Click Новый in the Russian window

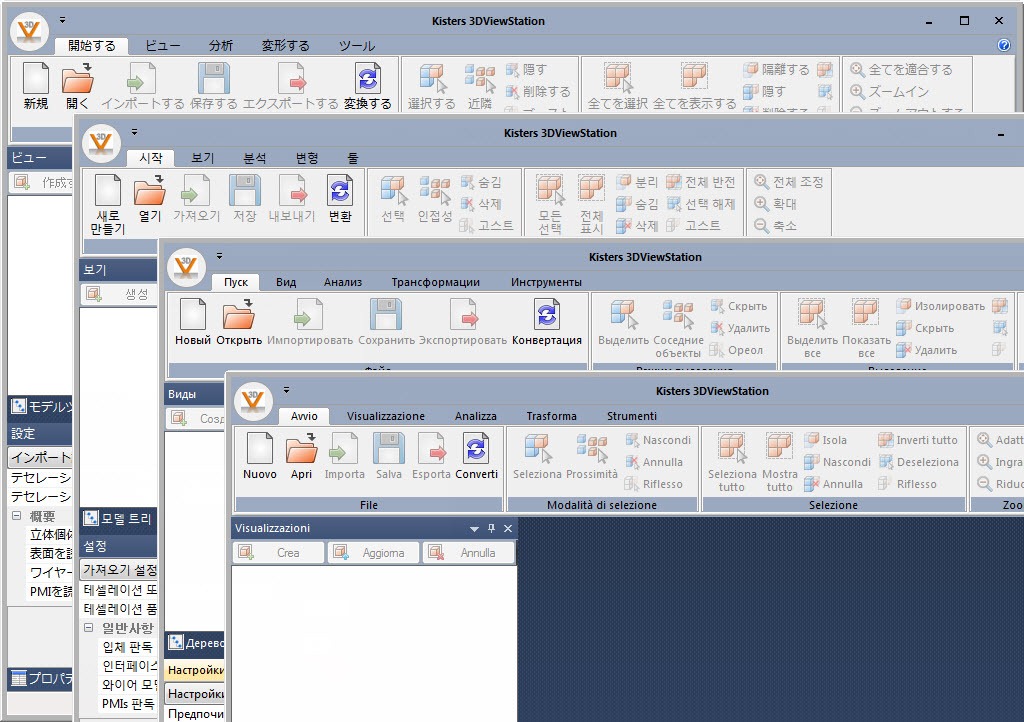click(x=193, y=322)
